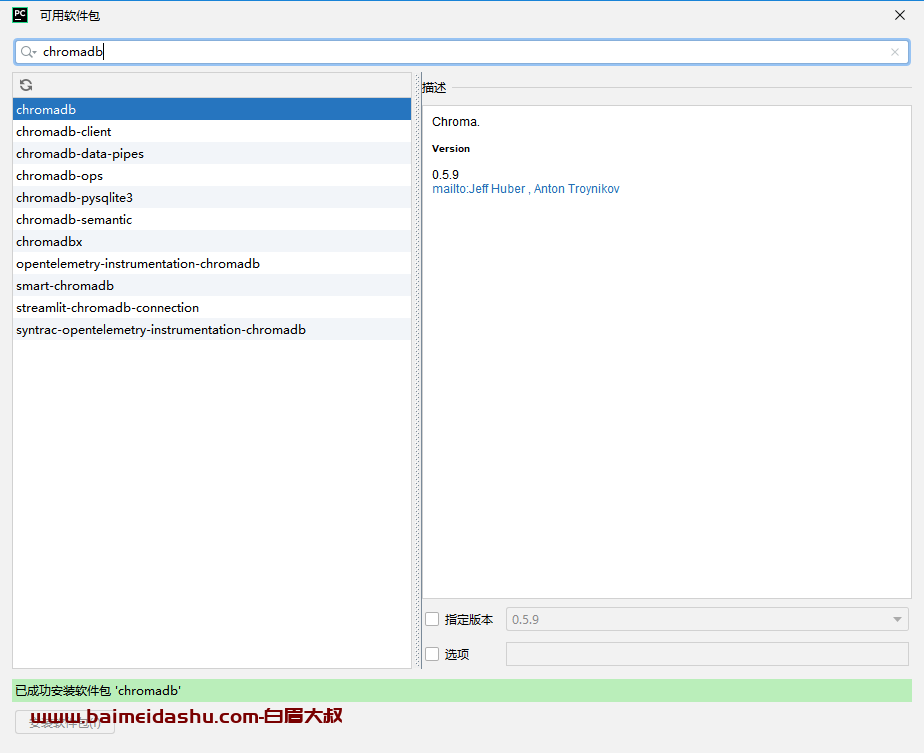Click the PyCharm logo in the title bar
This screenshot has width=924, height=753.
(20, 15)
